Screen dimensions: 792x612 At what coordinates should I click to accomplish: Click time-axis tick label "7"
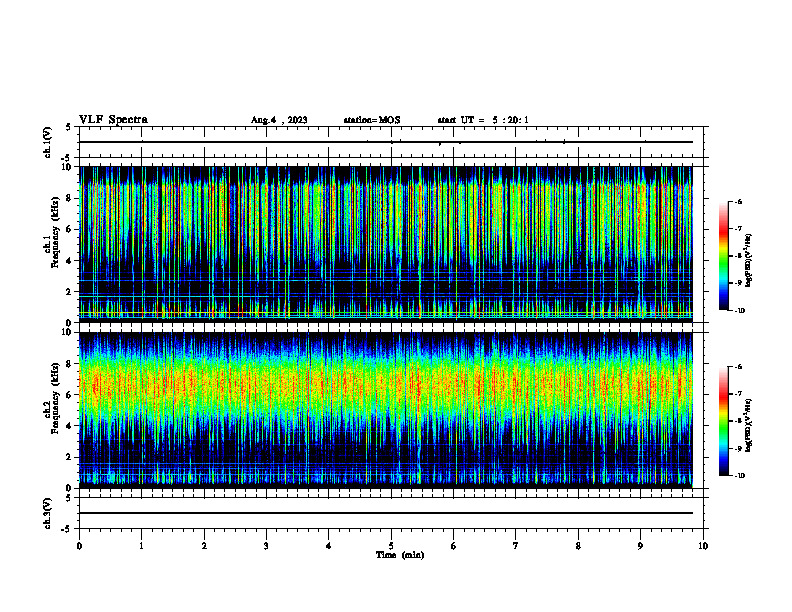click(516, 546)
